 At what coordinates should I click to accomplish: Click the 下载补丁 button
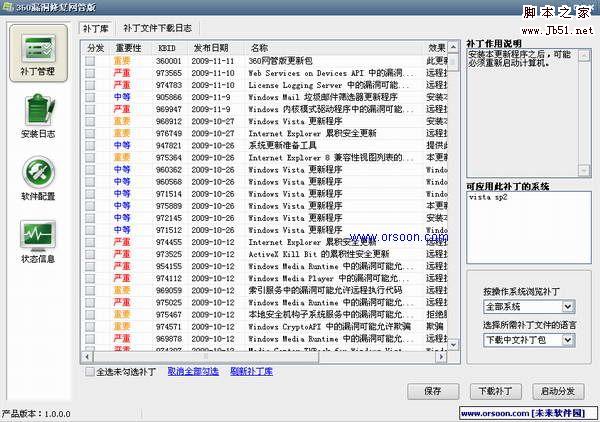pos(496,391)
